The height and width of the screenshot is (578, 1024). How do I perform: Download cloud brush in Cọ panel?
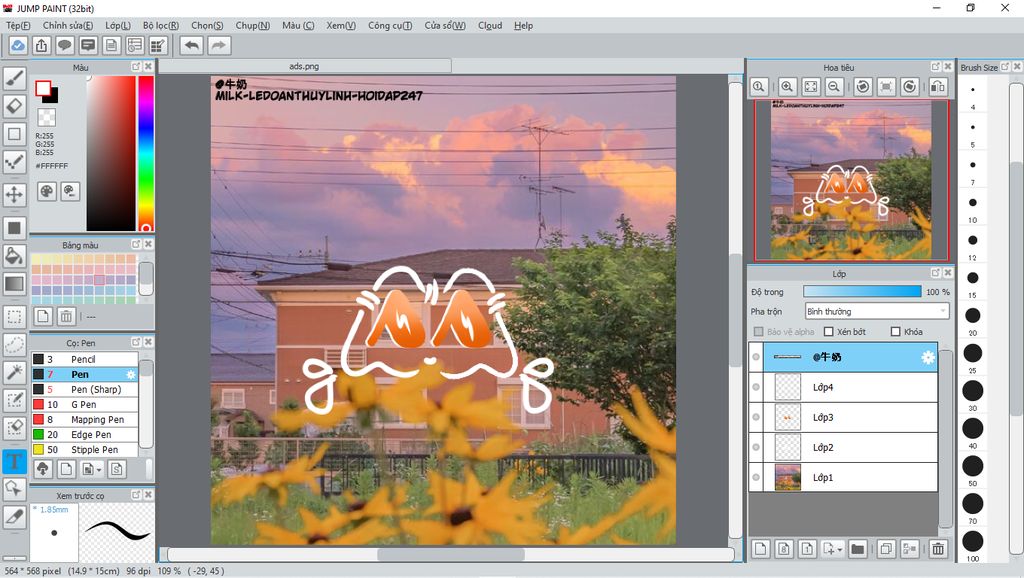[42, 469]
